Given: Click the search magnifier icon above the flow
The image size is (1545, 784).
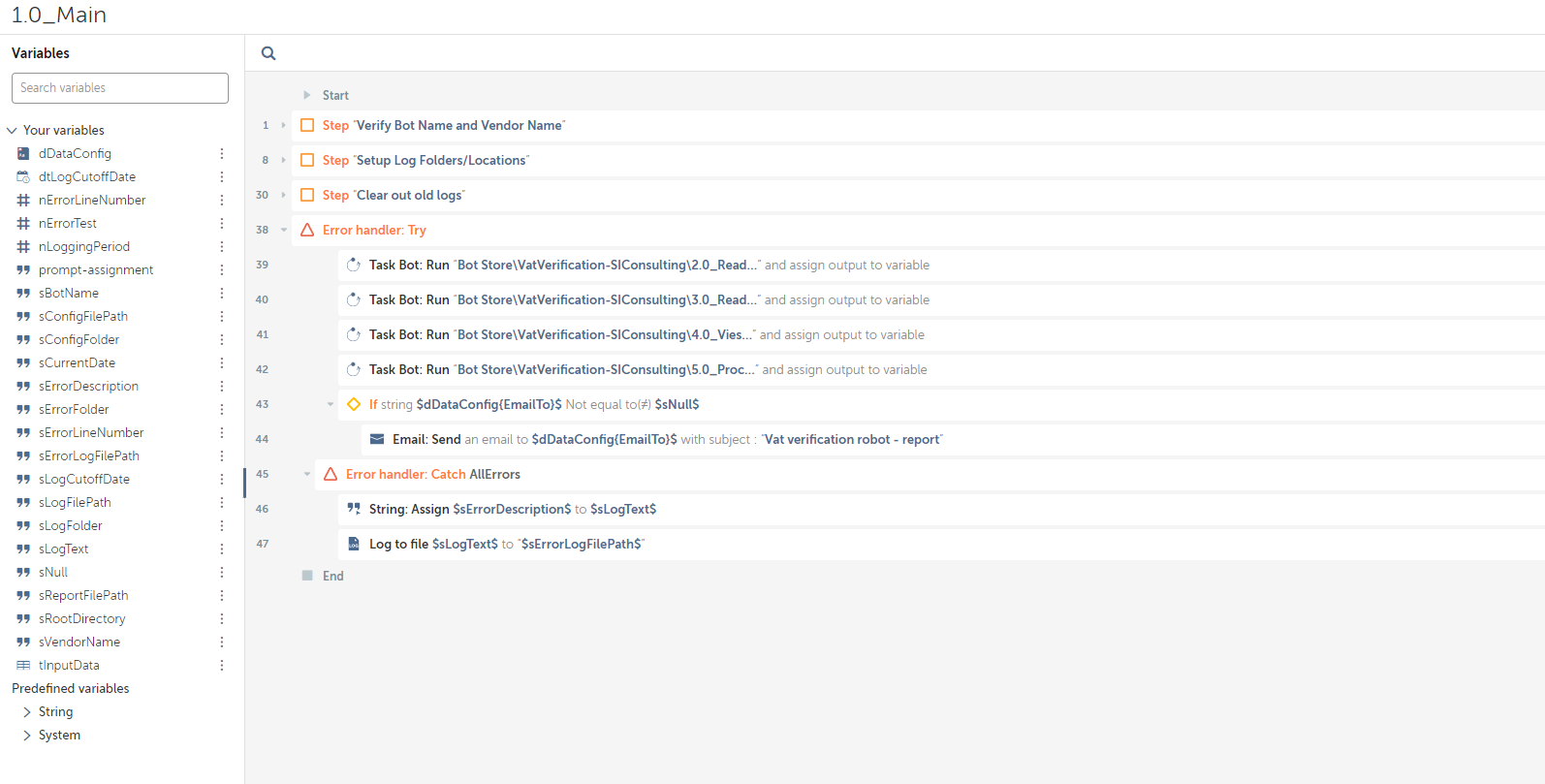Looking at the screenshot, I should tap(268, 53).
